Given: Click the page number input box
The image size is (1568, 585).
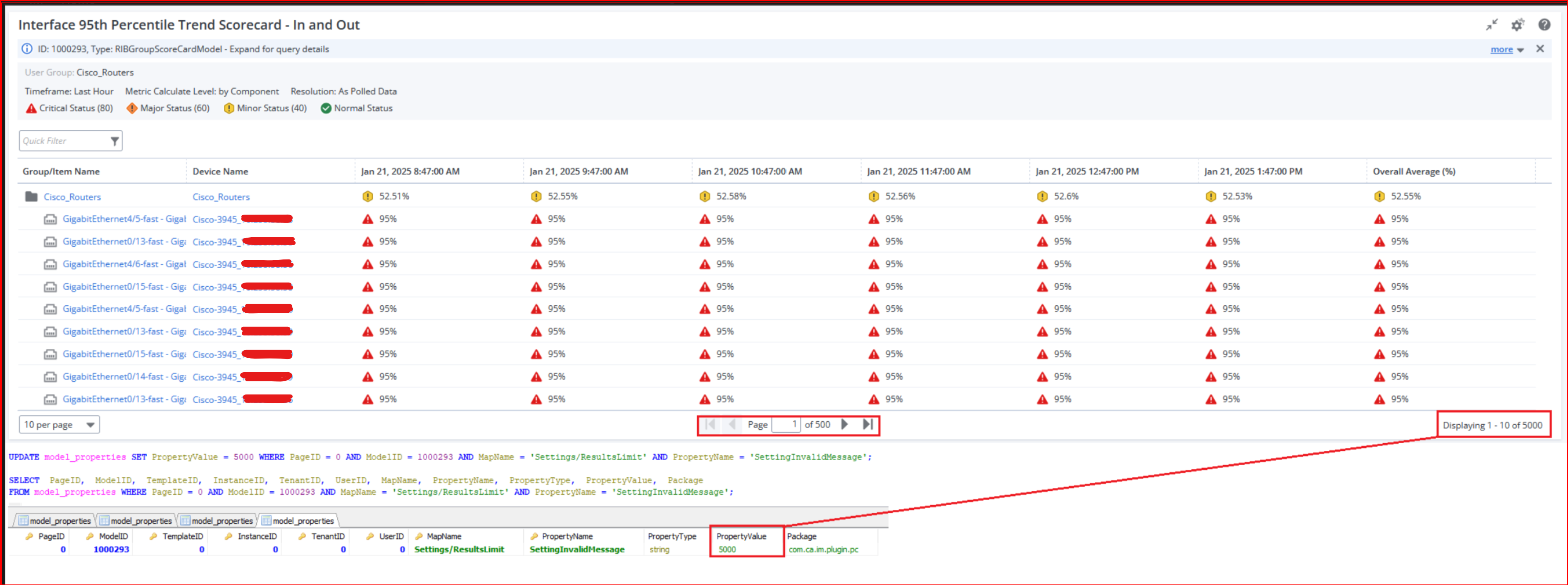Looking at the screenshot, I should click(x=785, y=424).
